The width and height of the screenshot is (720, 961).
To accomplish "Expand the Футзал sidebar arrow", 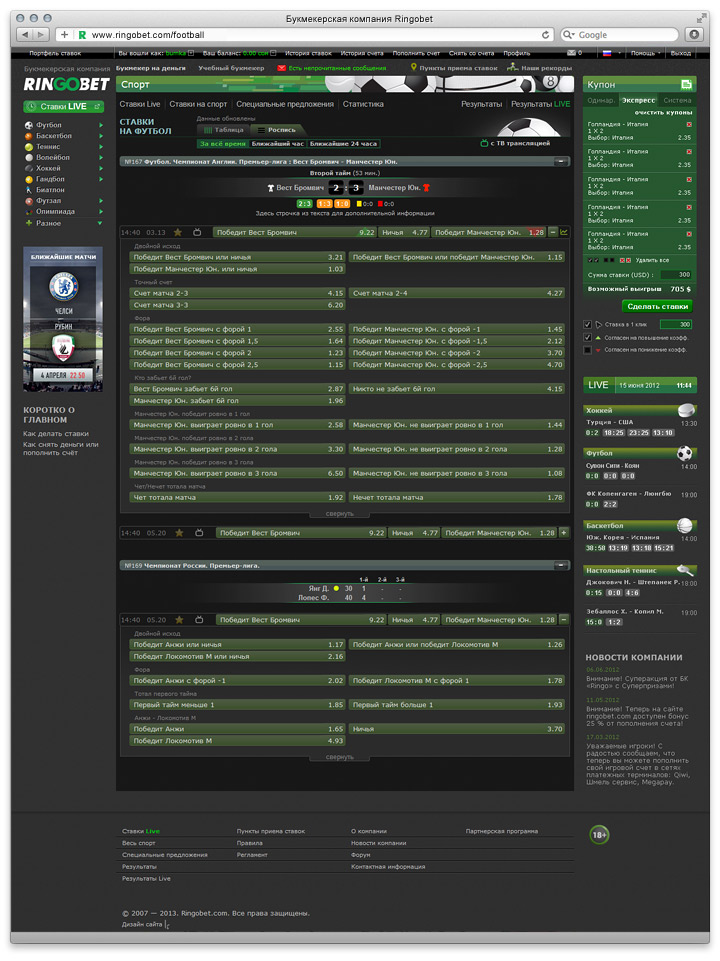I will click(x=100, y=201).
